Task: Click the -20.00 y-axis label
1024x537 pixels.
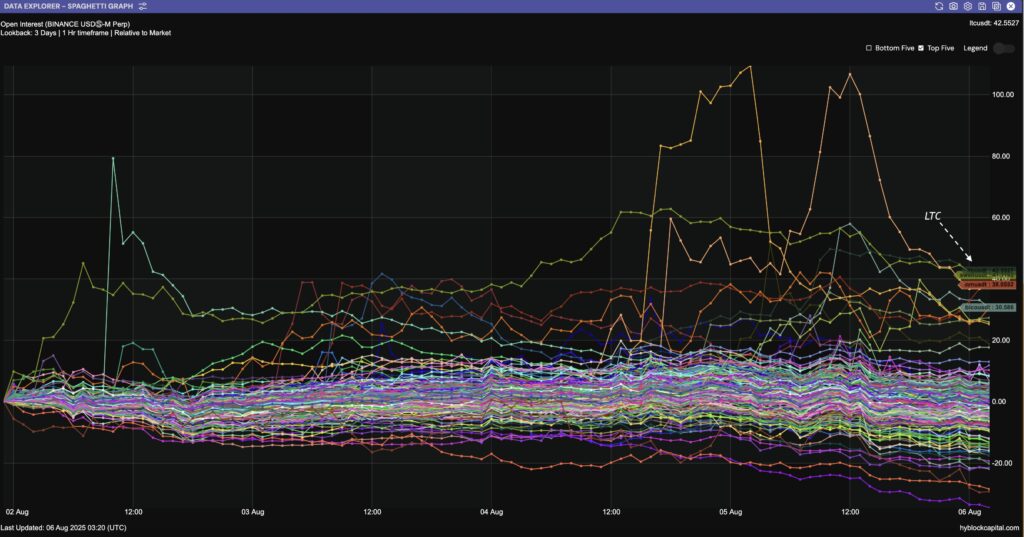Action: tap(1002, 463)
